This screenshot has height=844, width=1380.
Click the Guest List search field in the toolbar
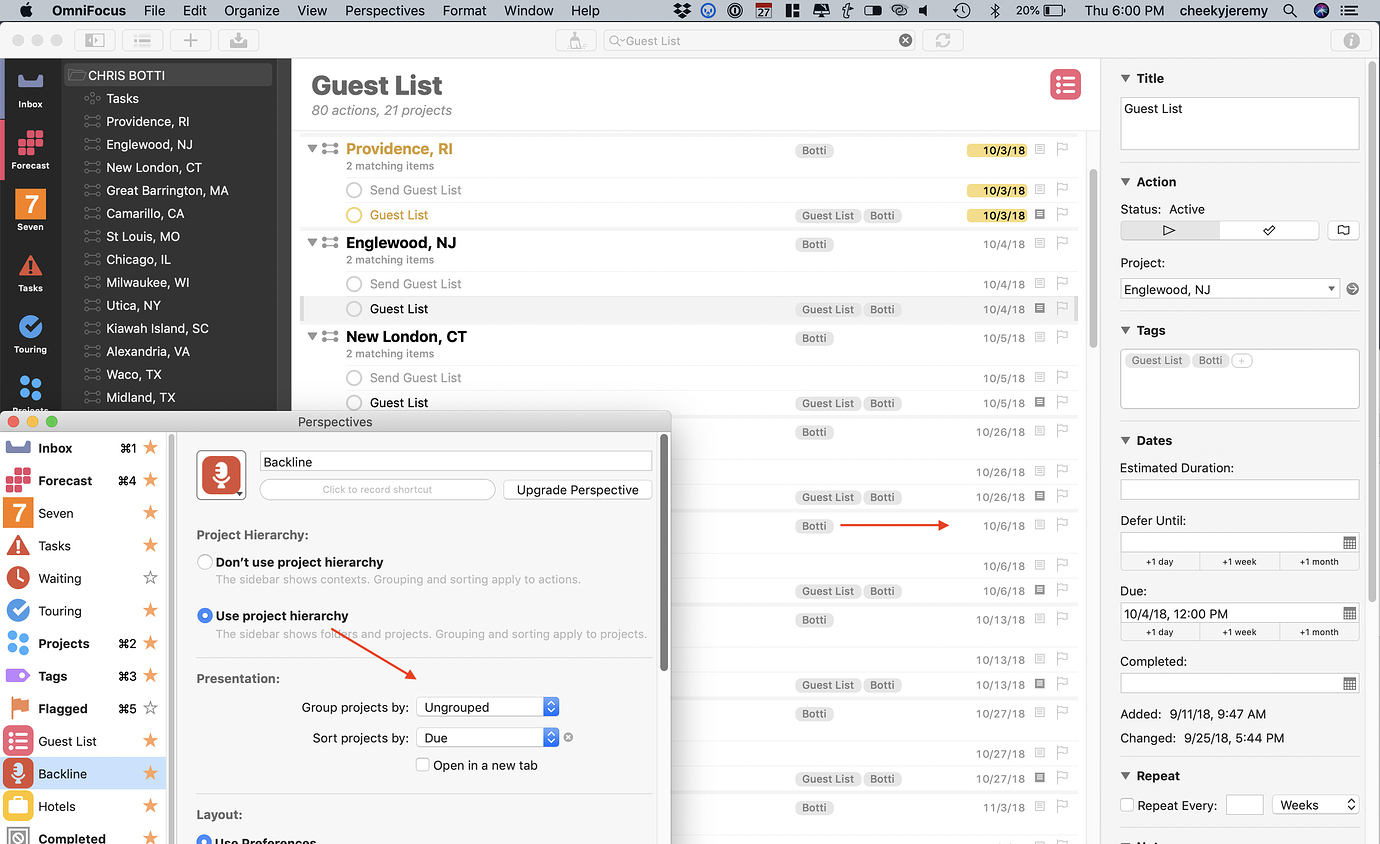coord(758,40)
